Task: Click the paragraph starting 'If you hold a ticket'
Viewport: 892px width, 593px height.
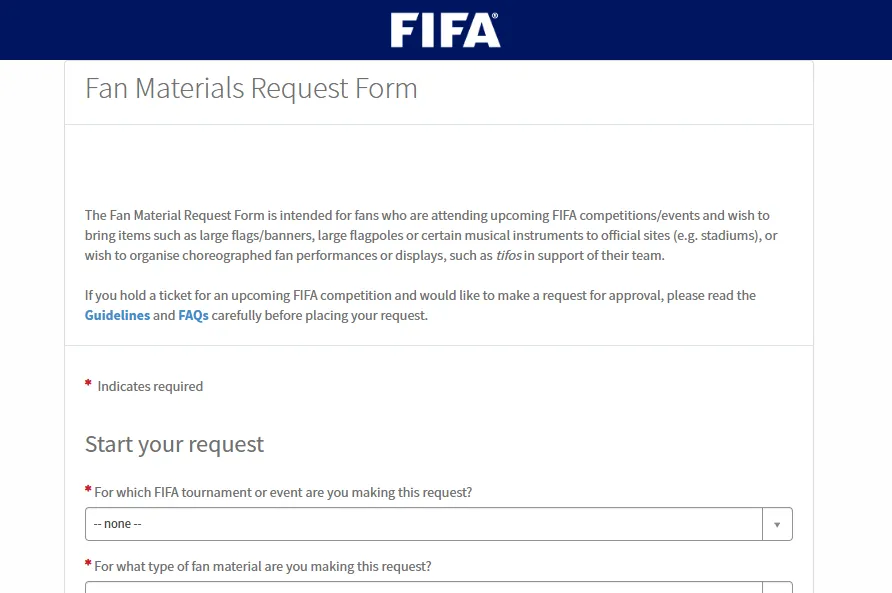Action: tap(420, 296)
